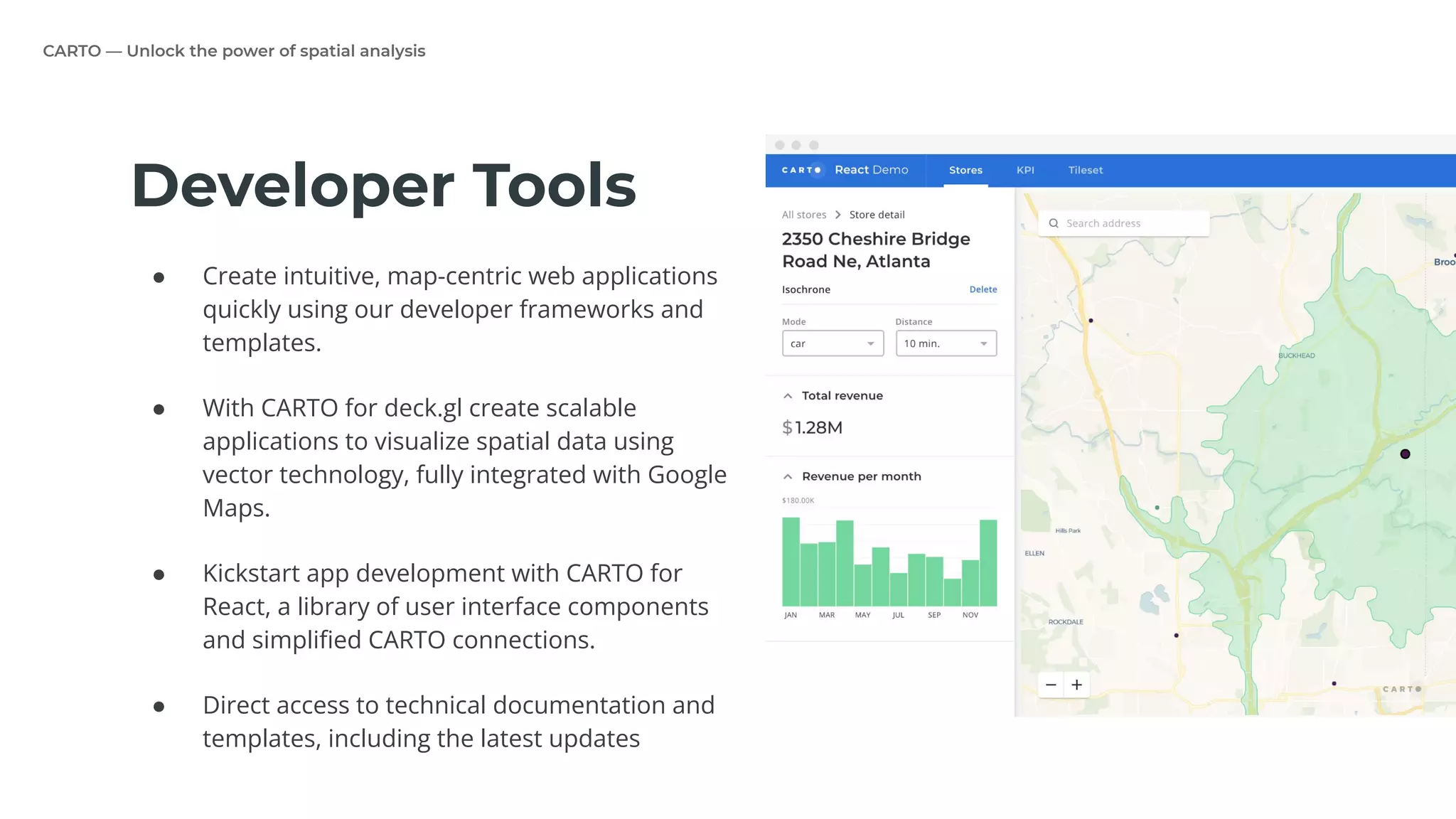This screenshot has height=819, width=1456.
Task: Click the Isochrone label
Action: [x=806, y=289]
